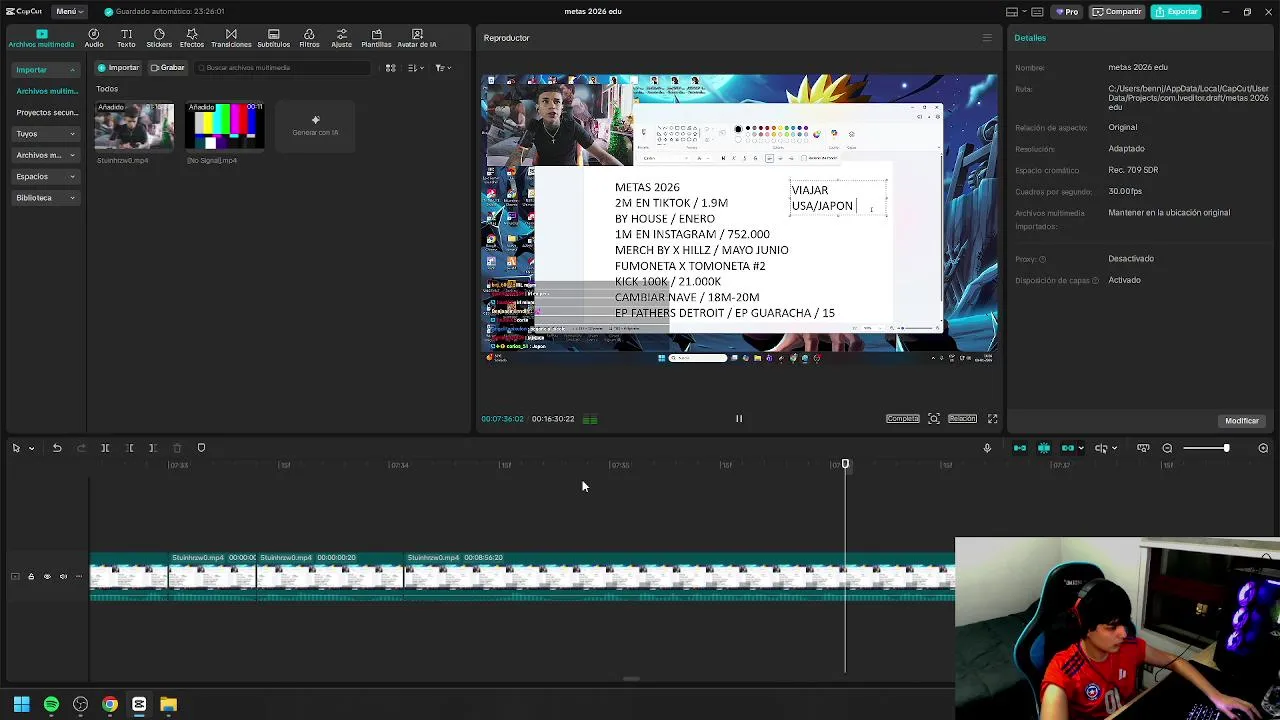This screenshot has width=1280, height=720.
Task: Open Proyectos secundarios in sidebar
Action: pos(46,113)
